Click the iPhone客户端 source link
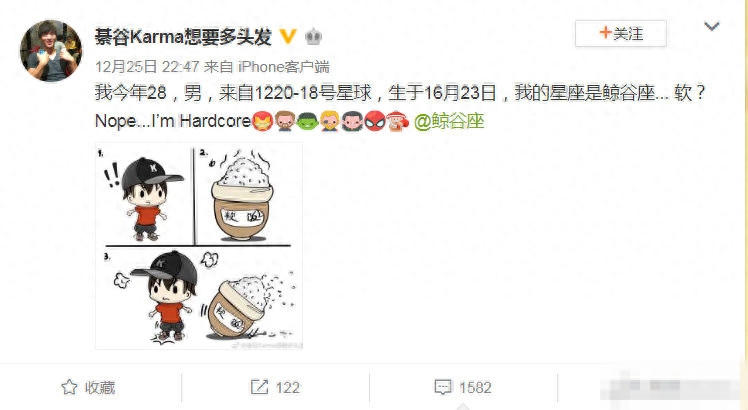 pyautogui.click(x=284, y=66)
